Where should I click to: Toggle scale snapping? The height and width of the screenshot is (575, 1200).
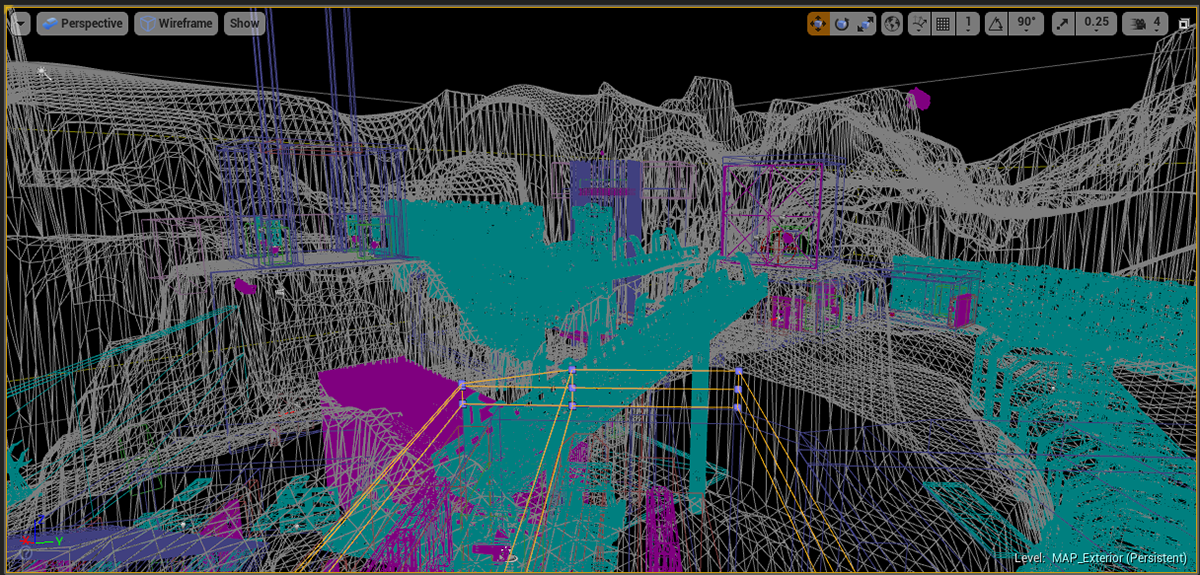click(x=1062, y=23)
